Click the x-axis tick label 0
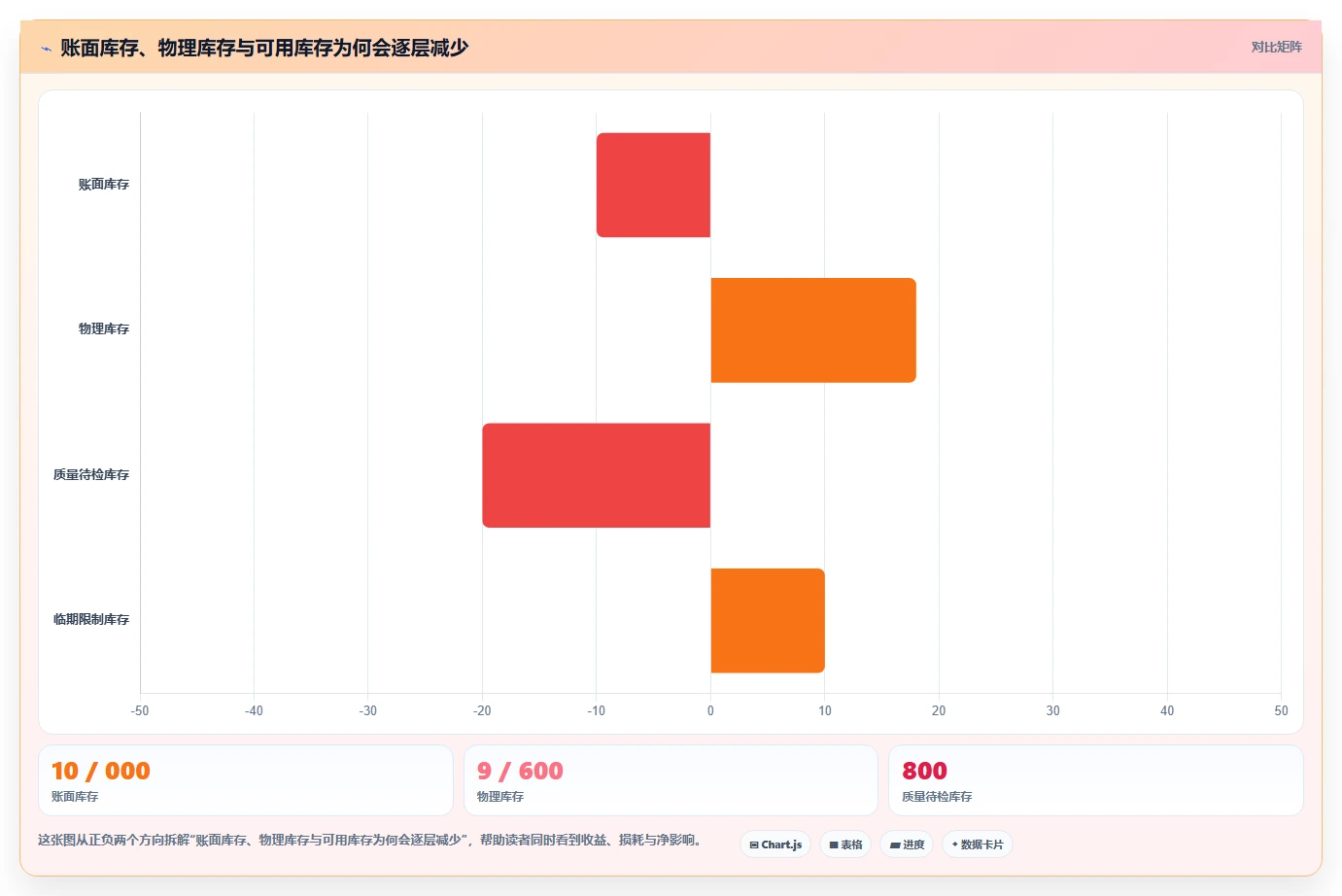 click(x=710, y=711)
